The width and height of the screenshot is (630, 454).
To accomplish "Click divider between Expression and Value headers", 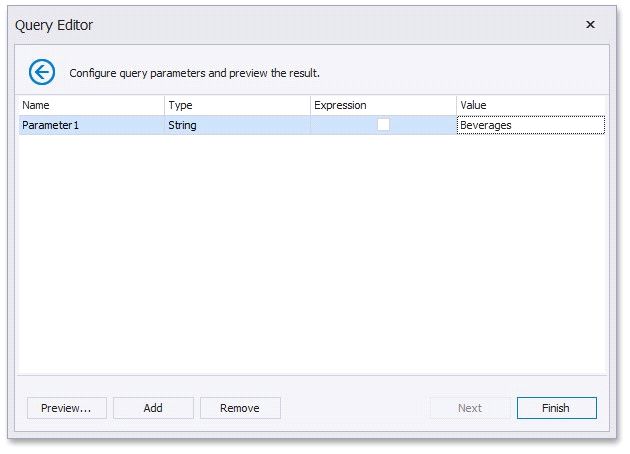I will tap(456, 105).
